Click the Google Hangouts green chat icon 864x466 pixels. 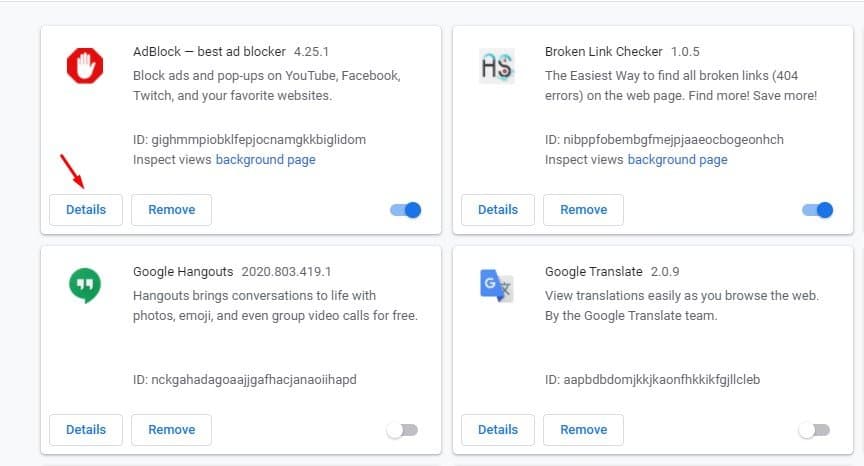(85, 285)
